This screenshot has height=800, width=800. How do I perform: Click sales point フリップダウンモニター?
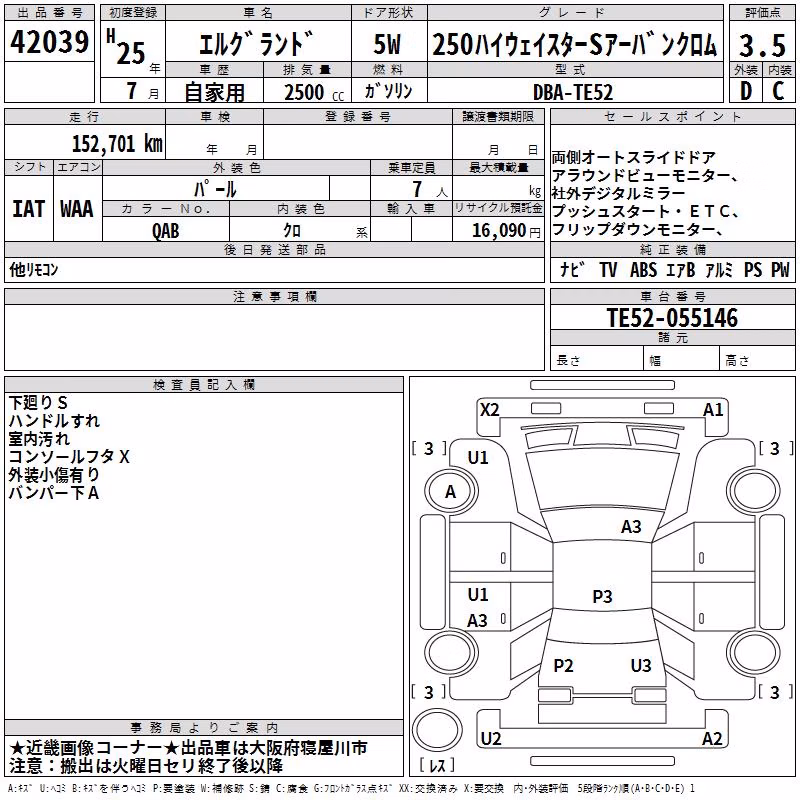(x=637, y=229)
